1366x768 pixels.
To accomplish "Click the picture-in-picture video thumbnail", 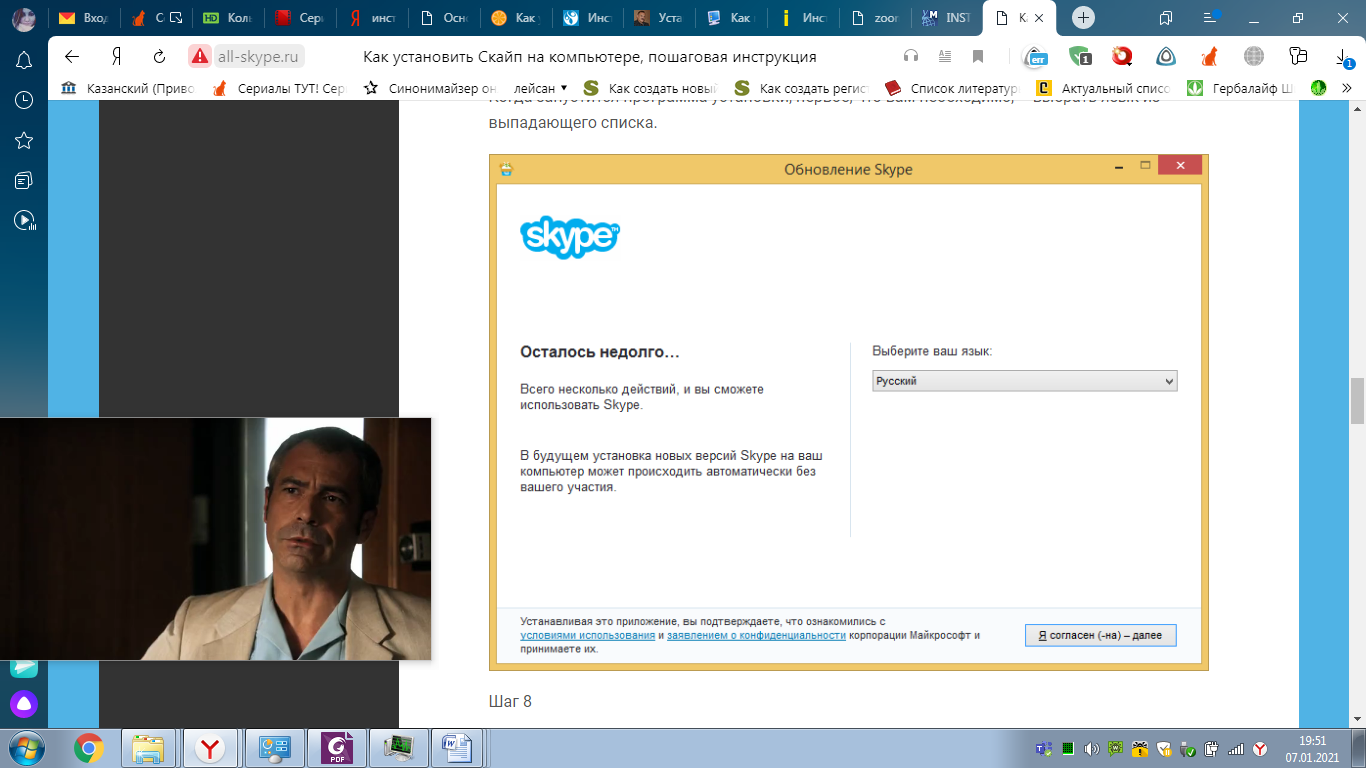I will (x=215, y=539).
